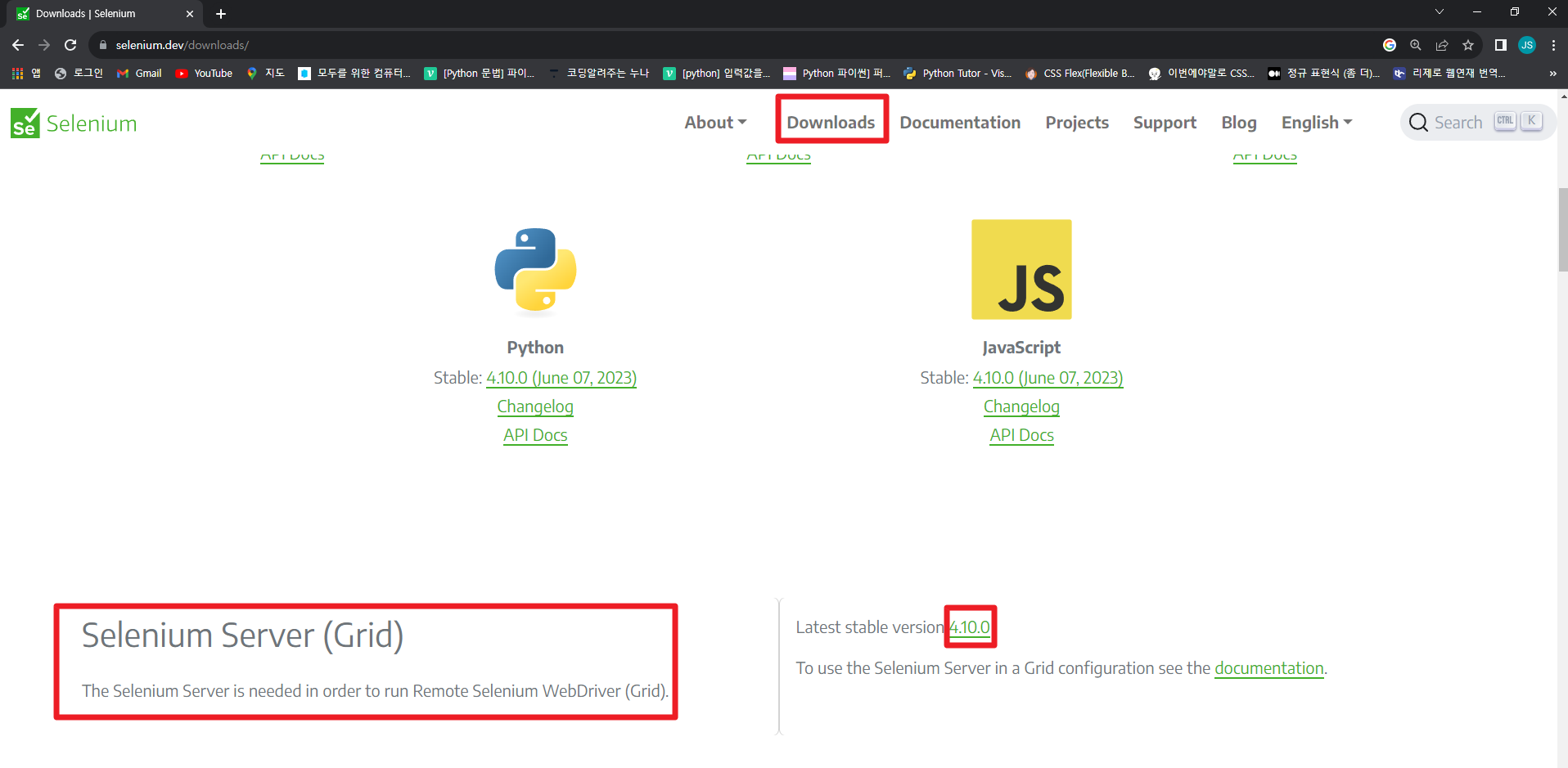Reload the page with refresh icon
This screenshot has height=768, width=1568.
coord(70,45)
